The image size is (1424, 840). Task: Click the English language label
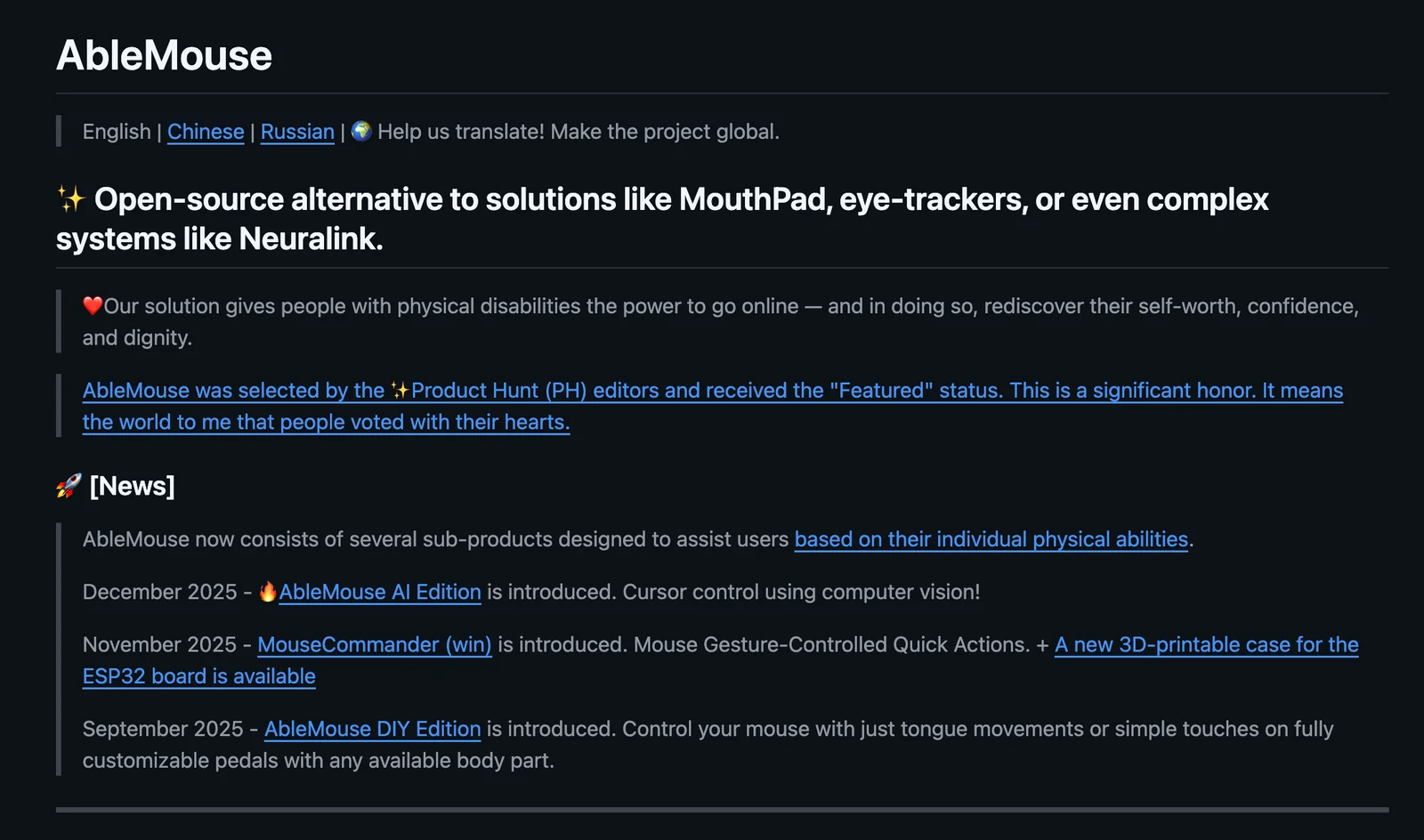(x=117, y=132)
